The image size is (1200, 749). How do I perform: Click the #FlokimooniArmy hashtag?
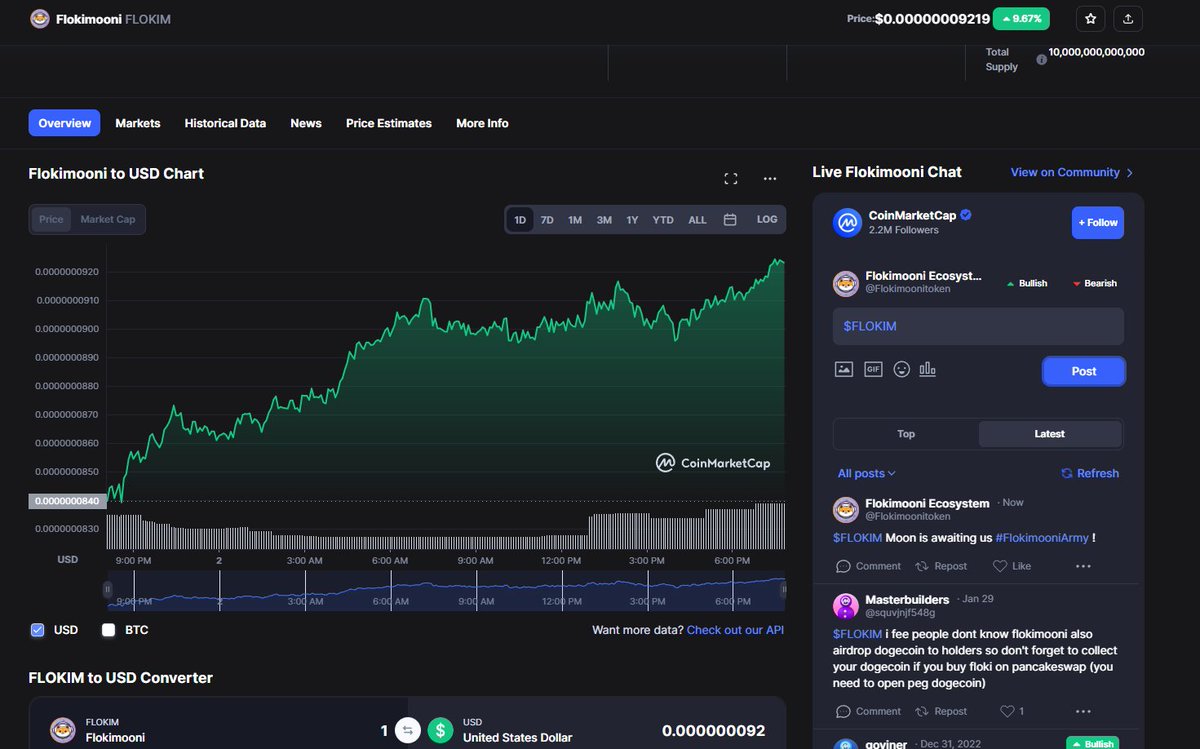click(x=1042, y=538)
